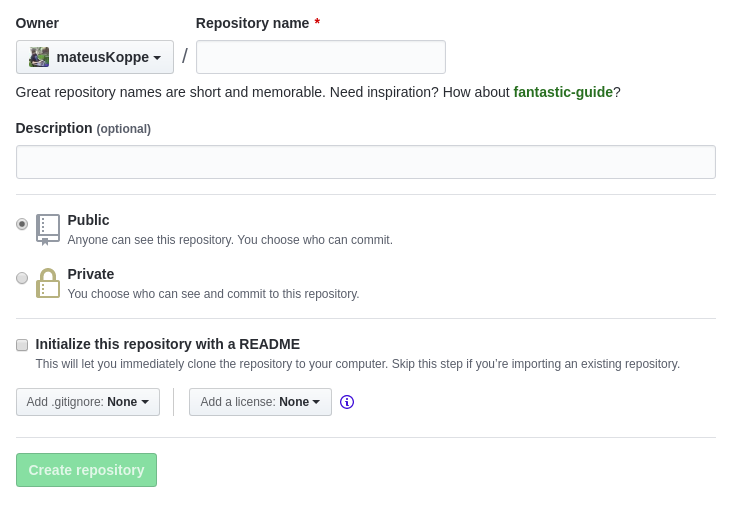Click the Private repository lock icon

[x=48, y=283]
